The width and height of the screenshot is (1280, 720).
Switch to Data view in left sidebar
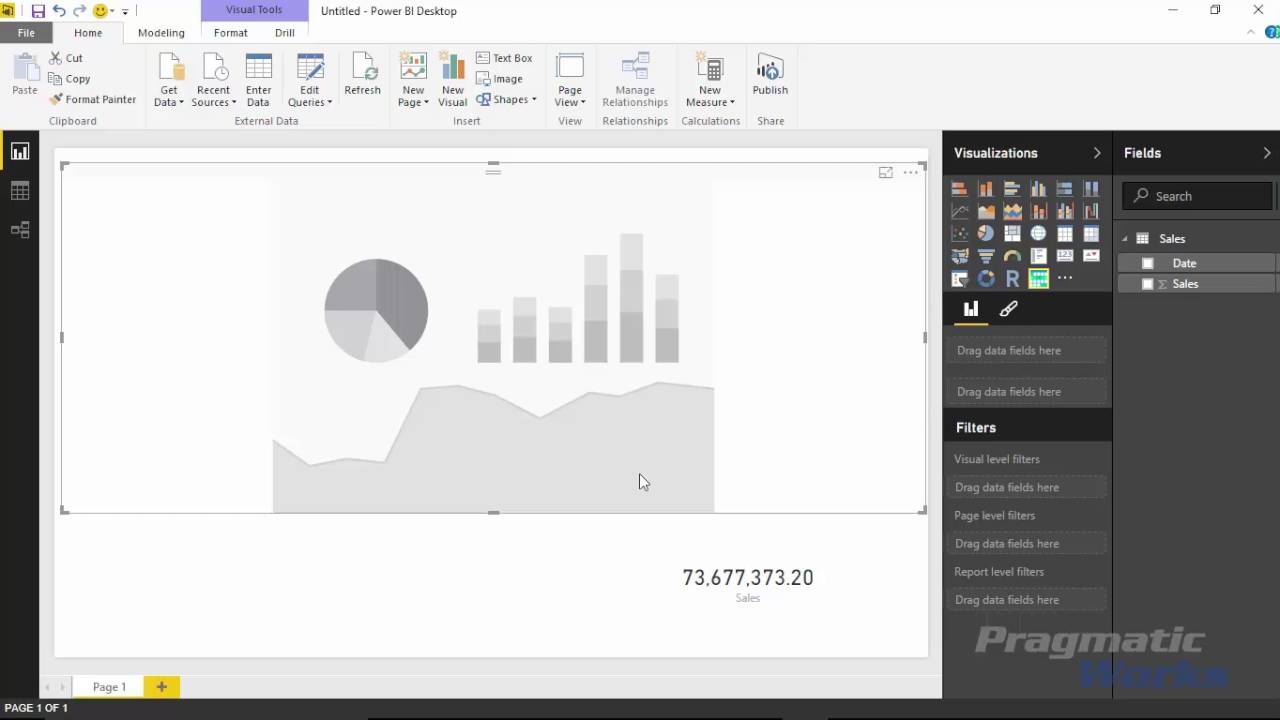point(20,191)
